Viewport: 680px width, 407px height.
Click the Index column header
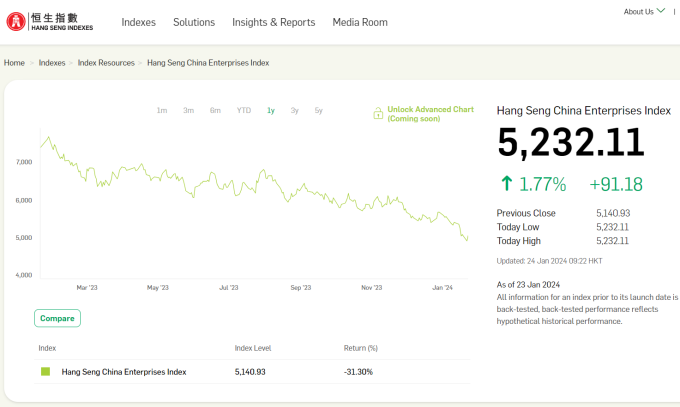tap(47, 348)
